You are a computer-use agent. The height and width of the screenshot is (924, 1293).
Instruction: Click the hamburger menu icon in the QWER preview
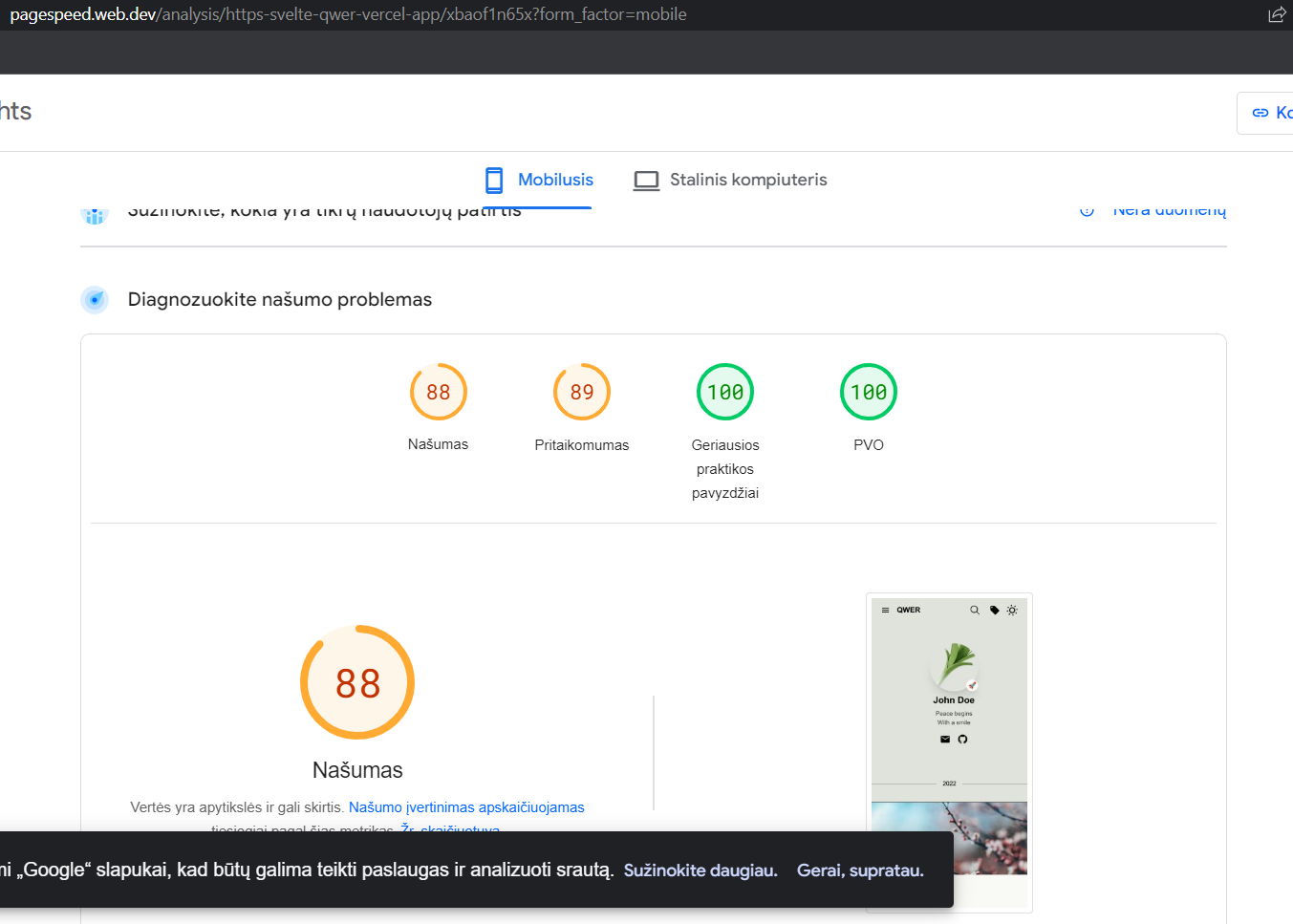[x=886, y=610]
